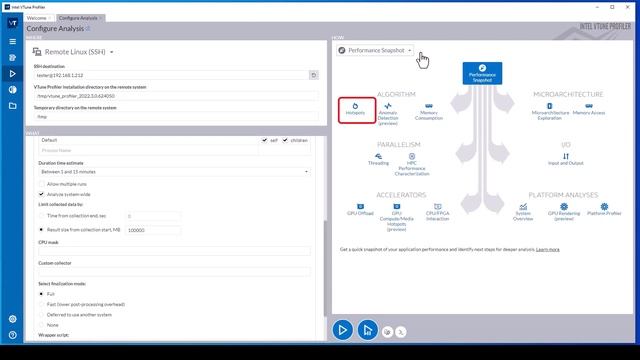
Task: Enable Allow multiple runs checkbox
Action: 41,184
